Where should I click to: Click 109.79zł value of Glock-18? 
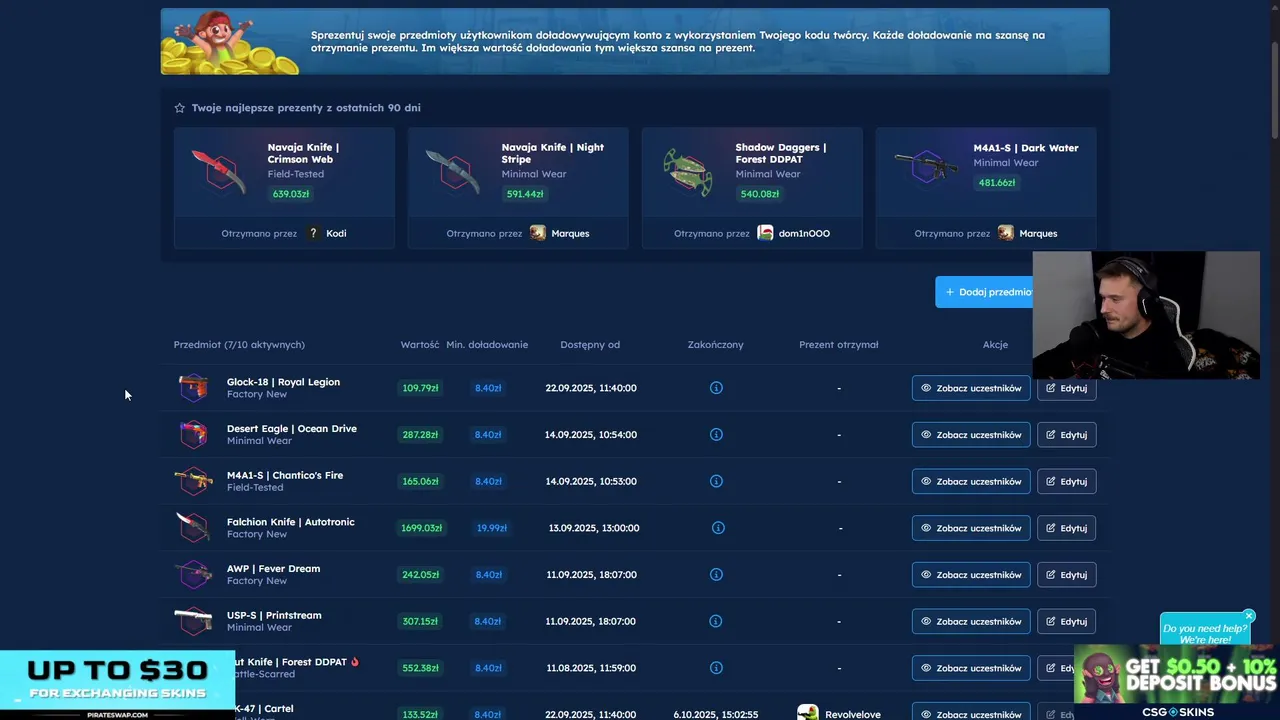point(420,388)
